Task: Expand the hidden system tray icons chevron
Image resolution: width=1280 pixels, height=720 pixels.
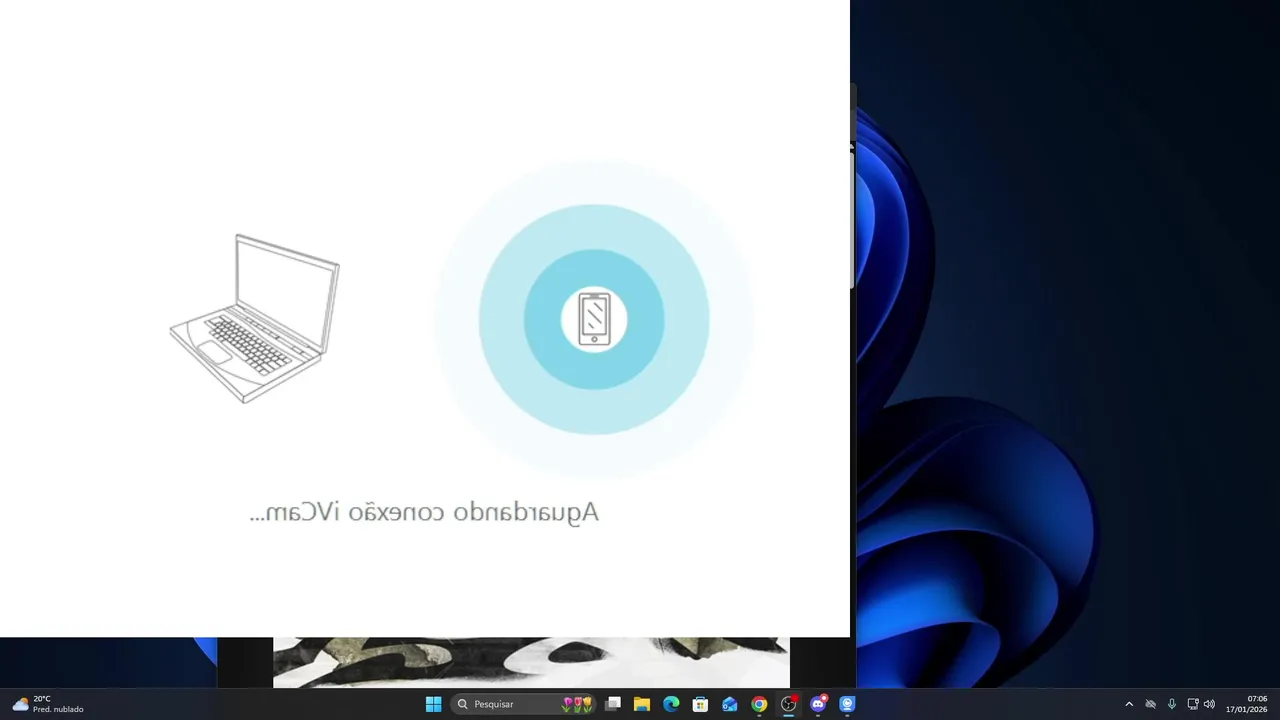Action: pos(1129,704)
